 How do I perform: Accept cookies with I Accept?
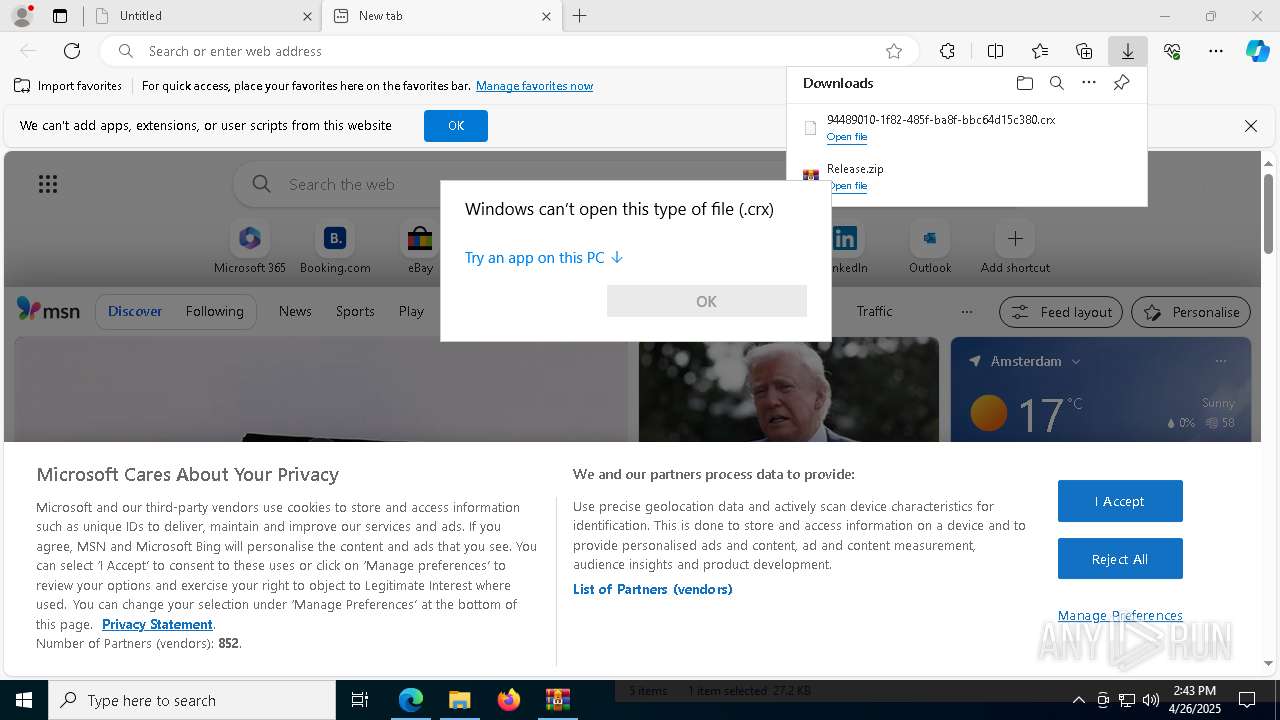1120,501
